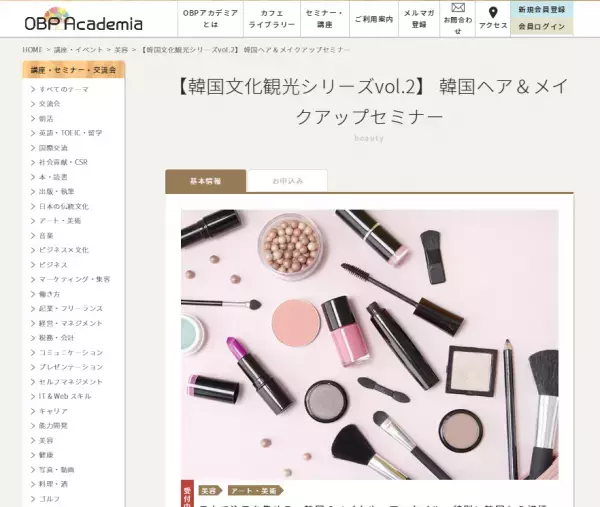Open 健康 category in the sidebar
Screen dimensions: 600x507
click(x=46, y=455)
